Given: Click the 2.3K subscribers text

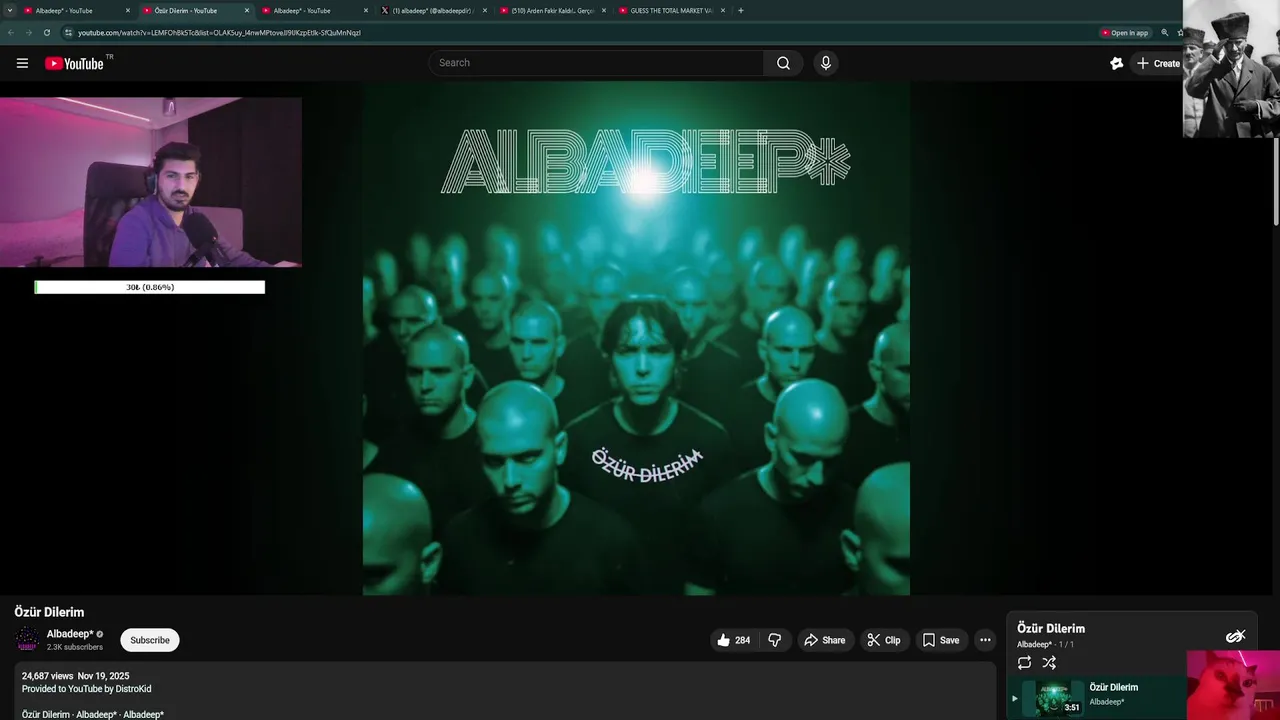Looking at the screenshot, I should click(x=75, y=647).
